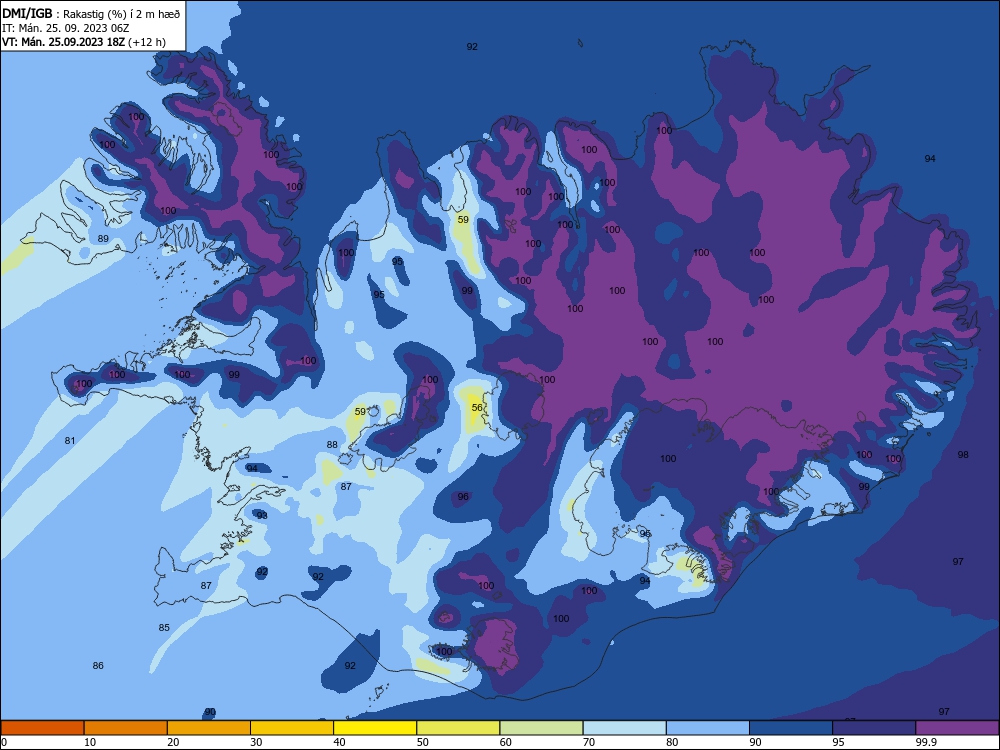
Task: Click the '93' humidity value on the map
Action: 262,515
